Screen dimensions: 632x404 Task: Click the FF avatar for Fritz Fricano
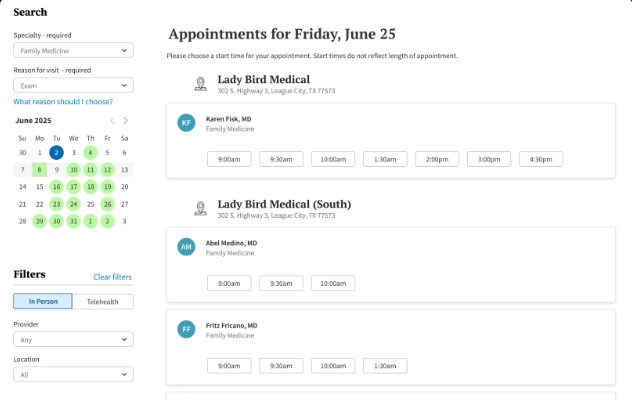click(x=186, y=329)
